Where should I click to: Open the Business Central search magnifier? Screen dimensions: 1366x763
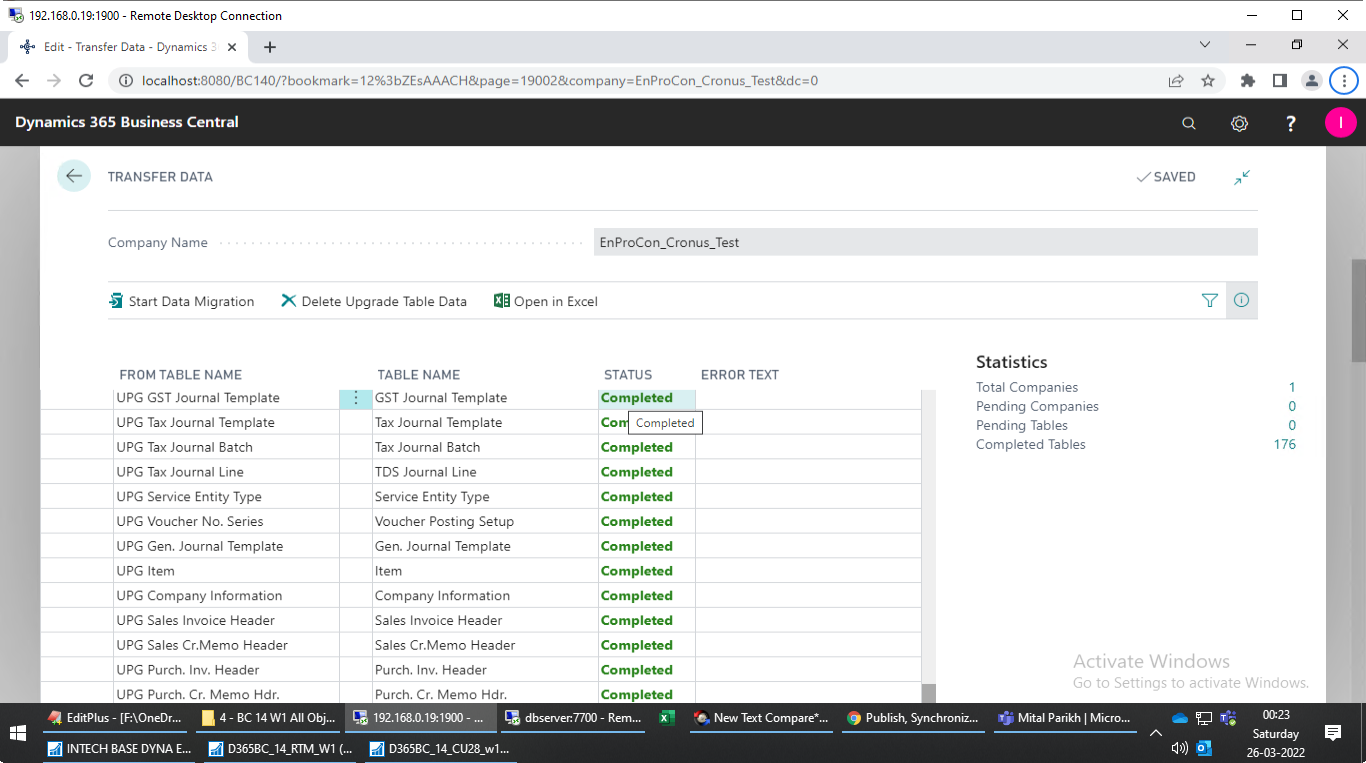coord(1188,123)
